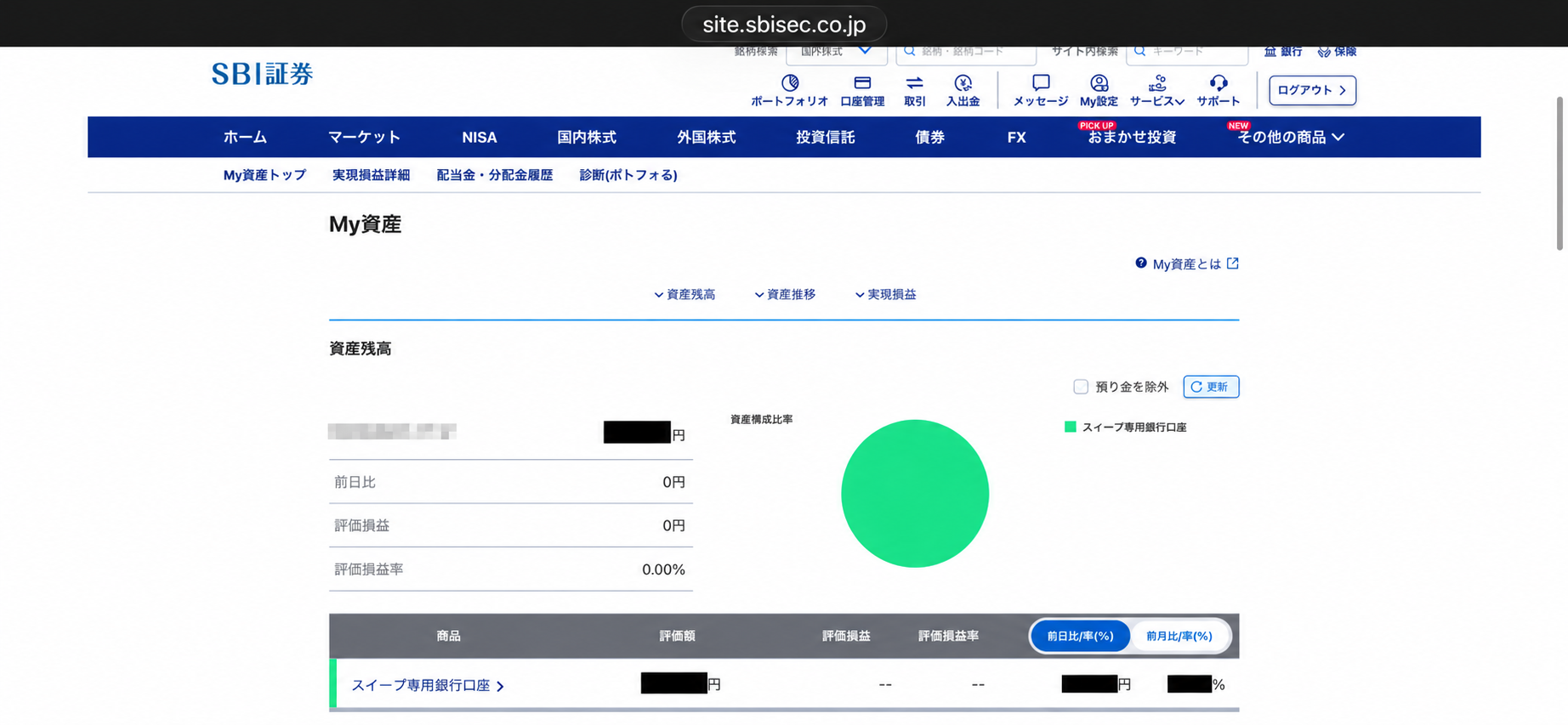This screenshot has height=725, width=1568.
Task: Select My資産トップ sub-tab
Action: point(264,175)
